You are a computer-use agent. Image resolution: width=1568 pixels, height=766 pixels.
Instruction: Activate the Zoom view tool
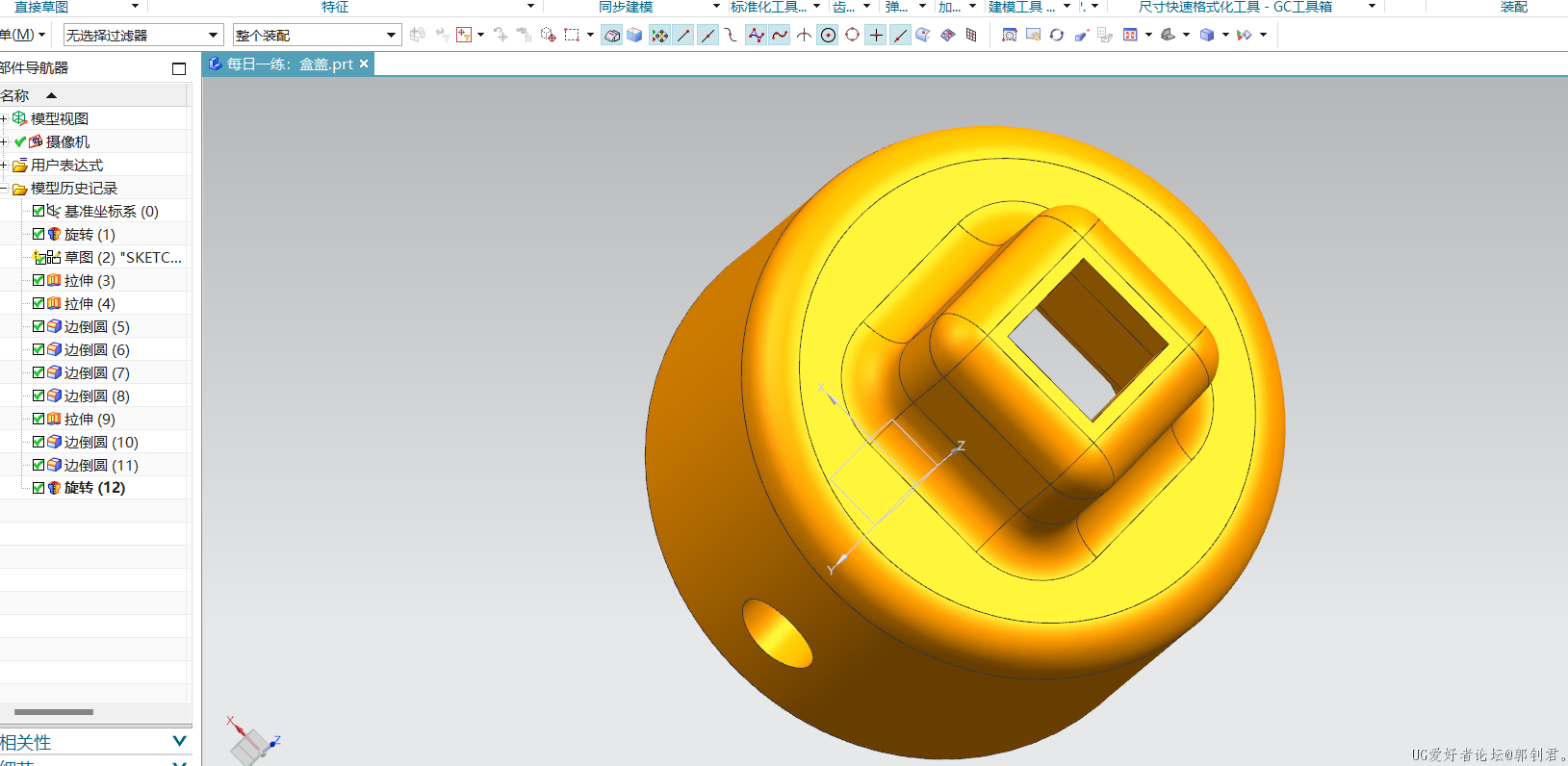click(1010, 35)
